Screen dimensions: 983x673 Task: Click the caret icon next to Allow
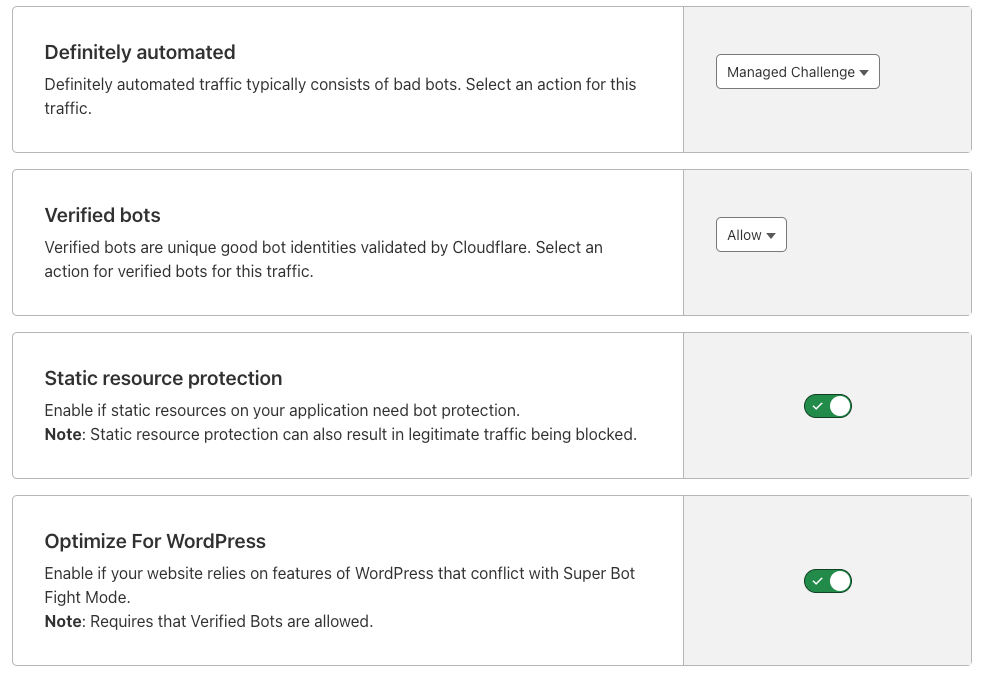coord(771,236)
